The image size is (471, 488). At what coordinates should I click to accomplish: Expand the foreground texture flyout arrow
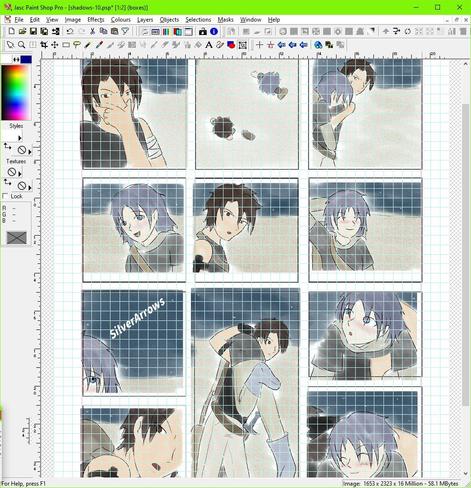coord(19,174)
